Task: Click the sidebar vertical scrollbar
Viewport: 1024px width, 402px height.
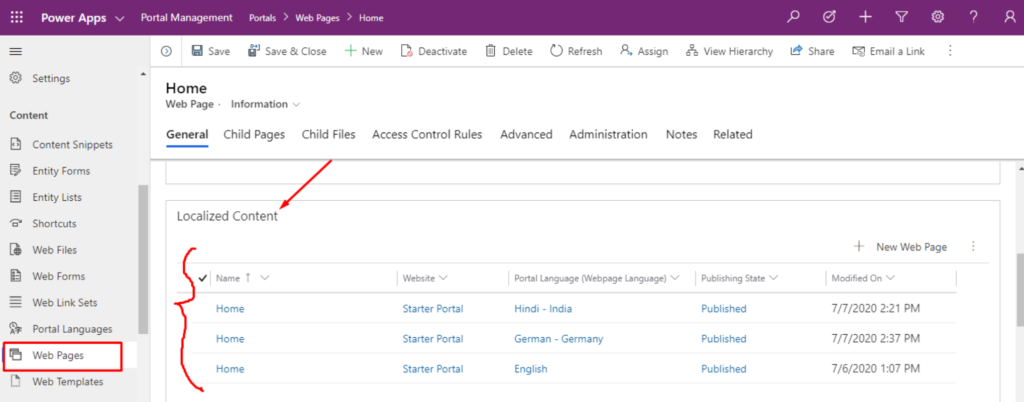Action: (x=143, y=260)
